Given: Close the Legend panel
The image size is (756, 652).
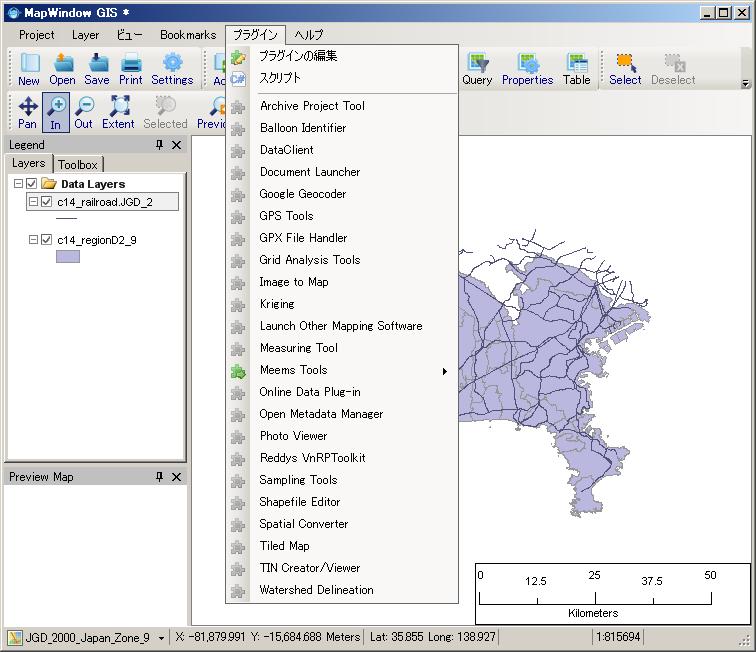Looking at the screenshot, I should (x=177, y=145).
